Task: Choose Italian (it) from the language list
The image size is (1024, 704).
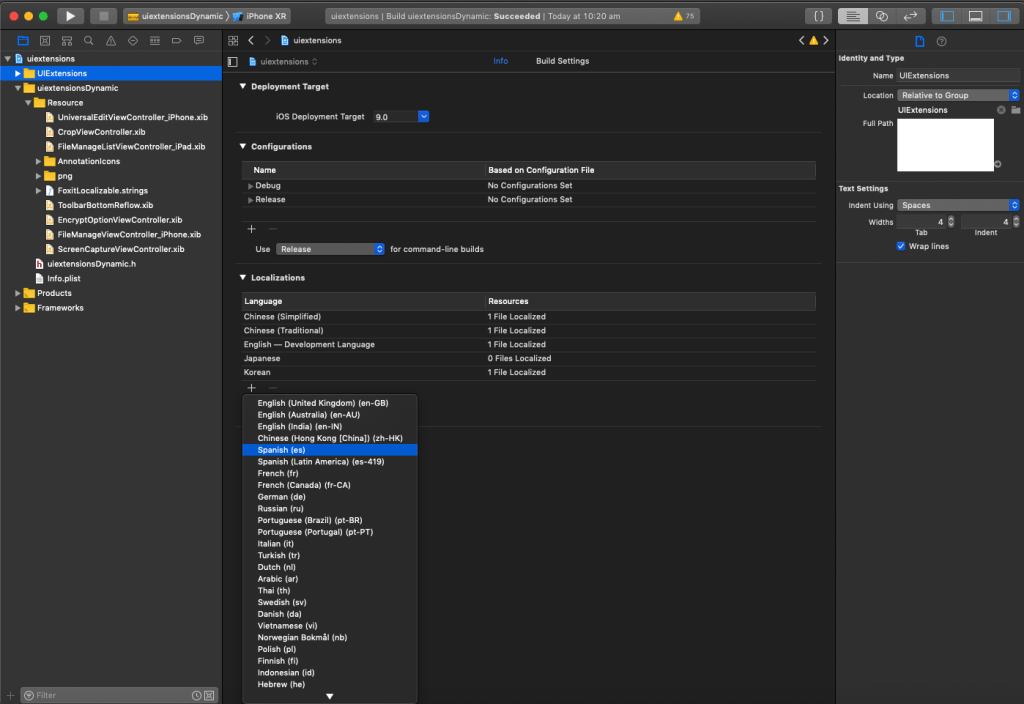Action: pos(330,544)
